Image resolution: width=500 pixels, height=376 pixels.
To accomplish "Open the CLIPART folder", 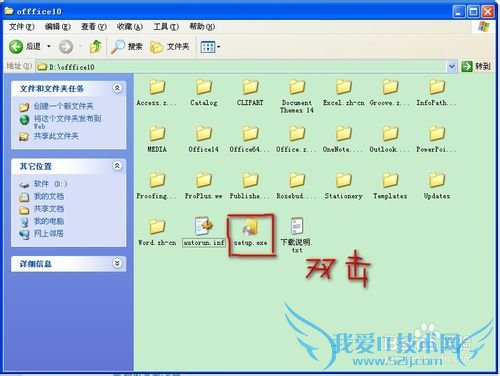I will [250, 93].
